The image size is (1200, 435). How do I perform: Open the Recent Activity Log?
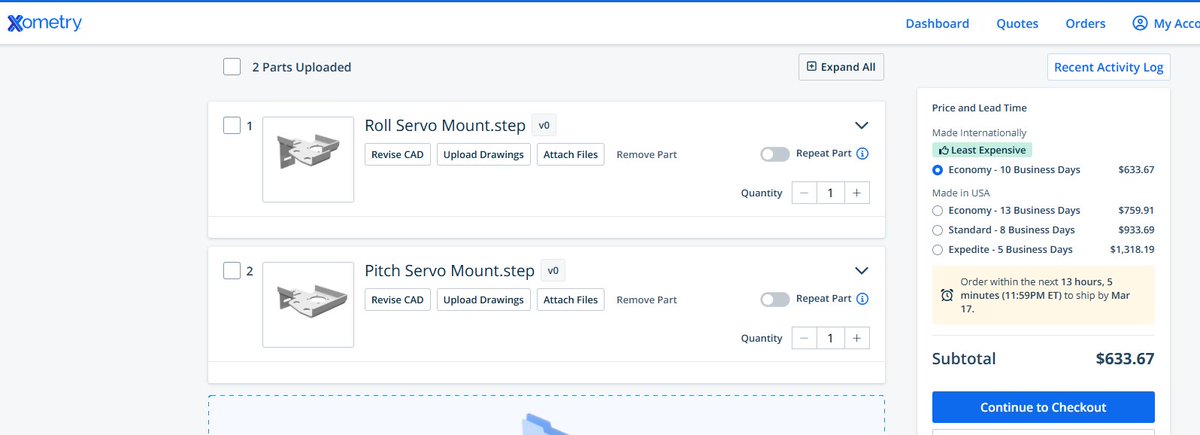(1109, 67)
